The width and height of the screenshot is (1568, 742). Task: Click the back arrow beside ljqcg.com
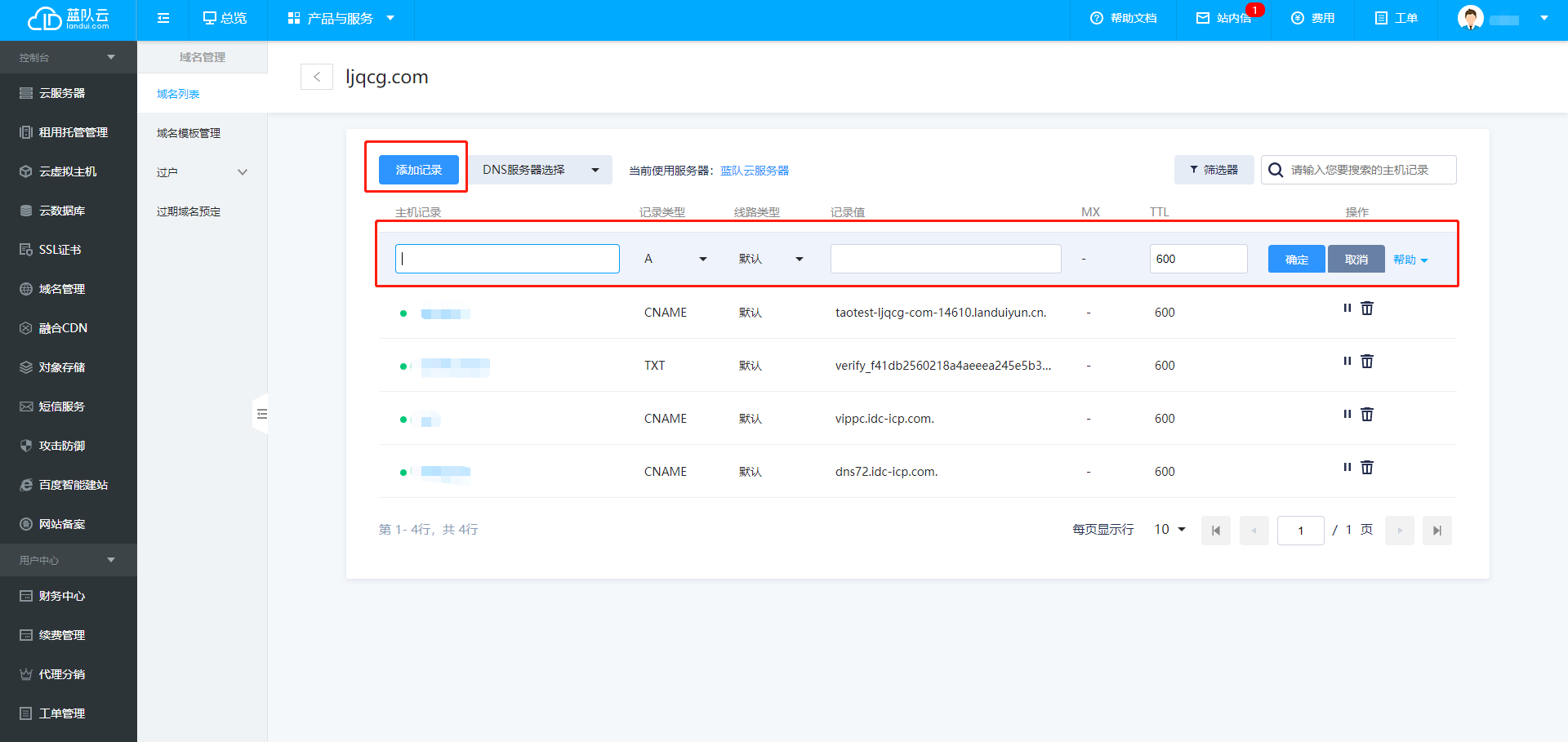point(317,77)
